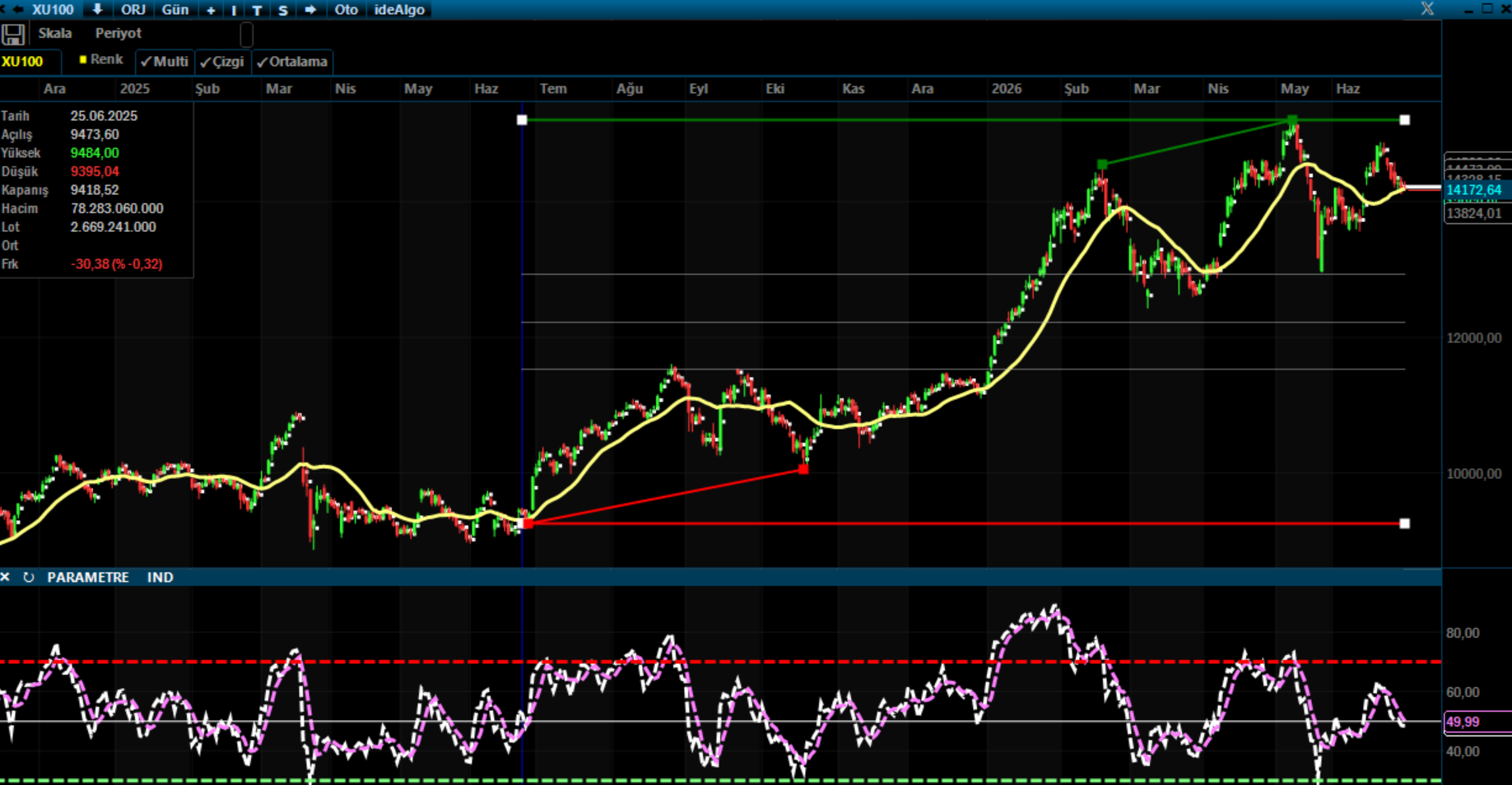Screen dimensions: 1512x785
Task: Refresh the indicator panel
Action: tap(28, 577)
